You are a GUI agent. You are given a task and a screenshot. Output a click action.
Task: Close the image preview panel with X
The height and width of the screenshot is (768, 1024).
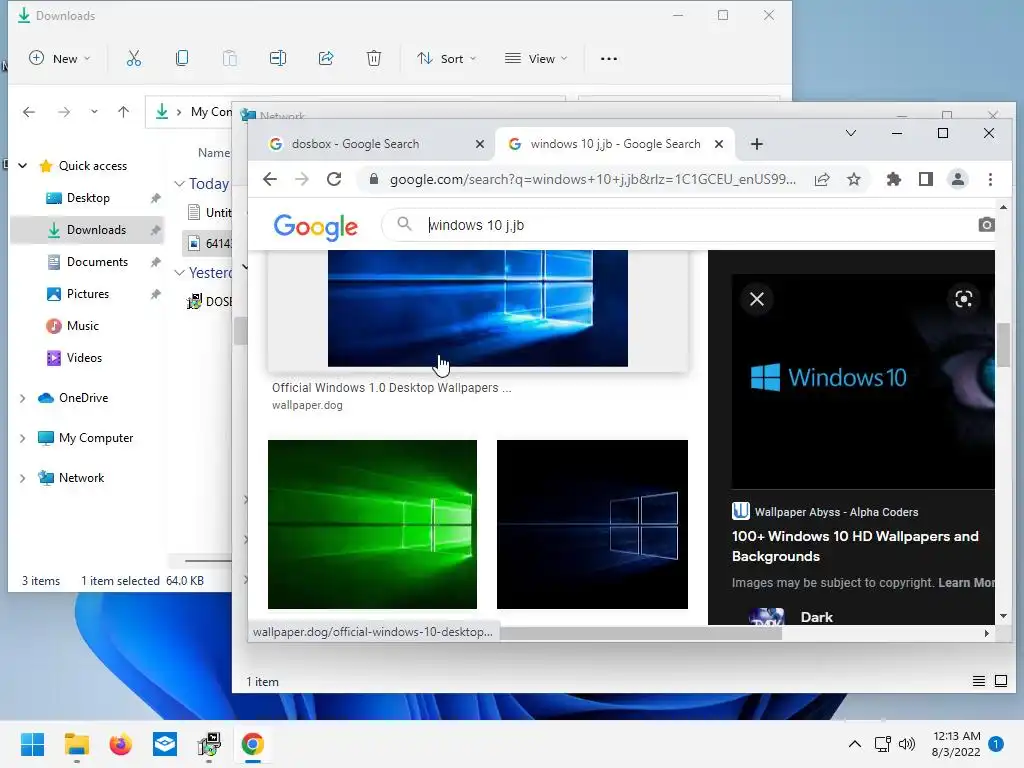pos(757,299)
